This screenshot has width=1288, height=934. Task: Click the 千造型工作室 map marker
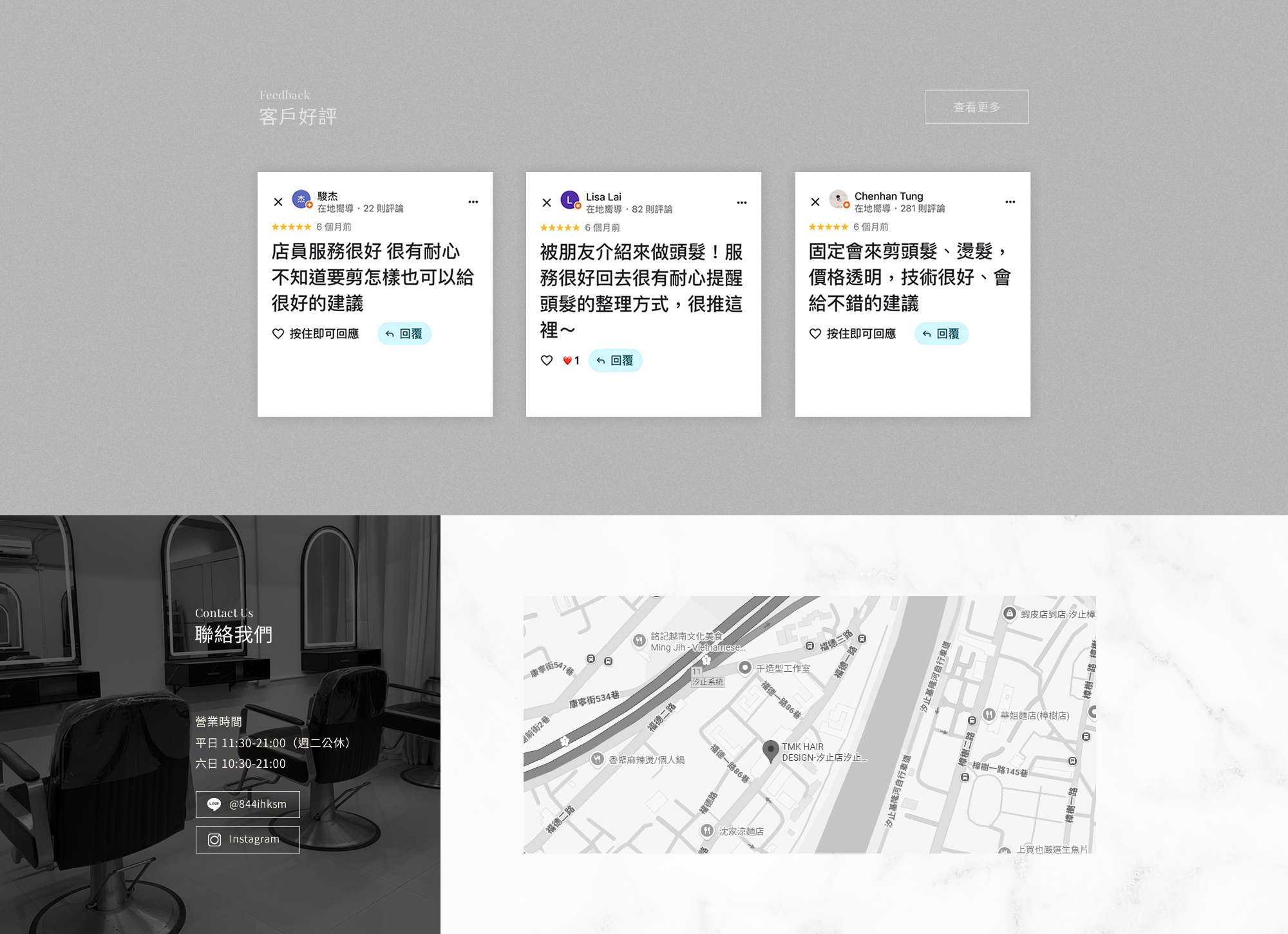[x=745, y=667]
